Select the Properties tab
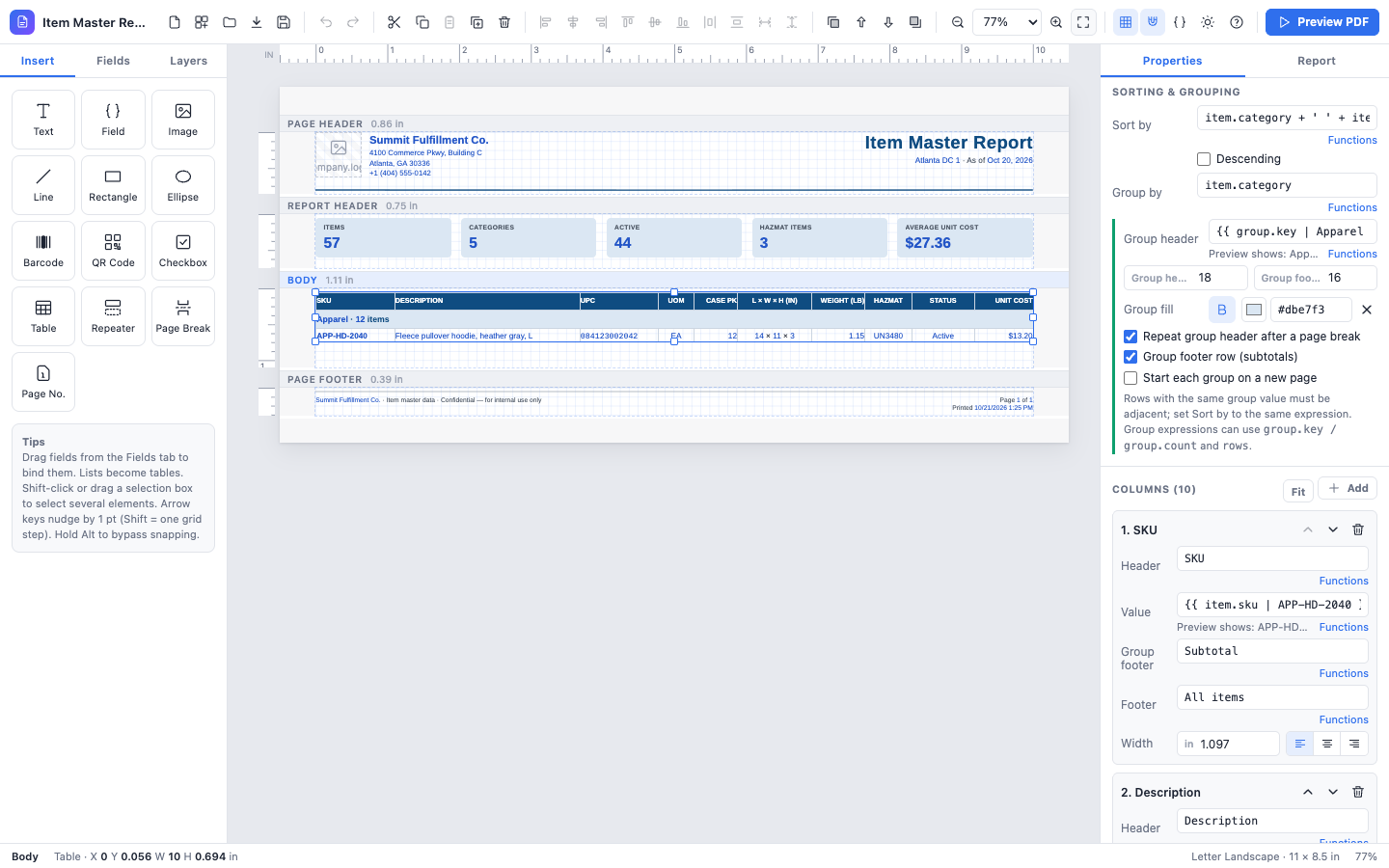The height and width of the screenshot is (868, 1389). click(x=1172, y=61)
